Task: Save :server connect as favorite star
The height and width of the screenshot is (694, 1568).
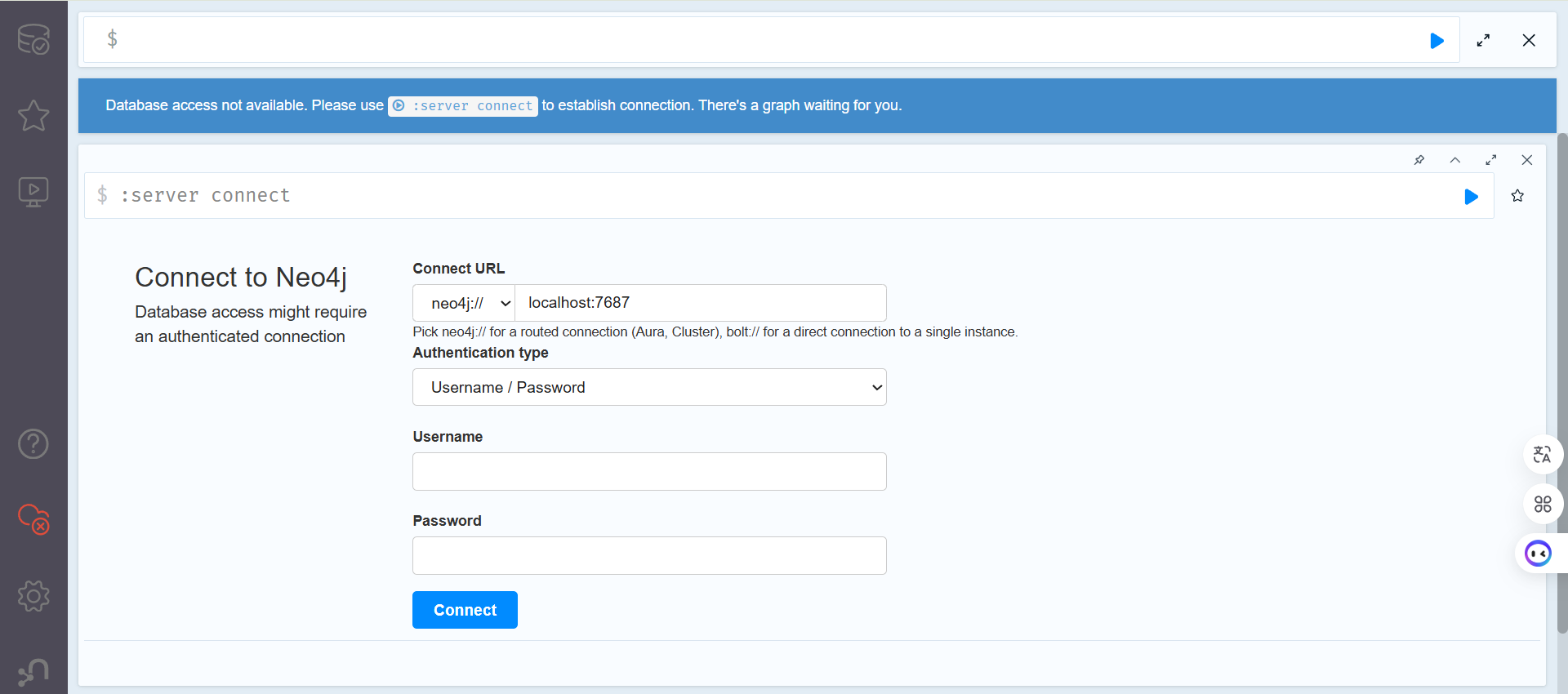Action: pos(1517,196)
